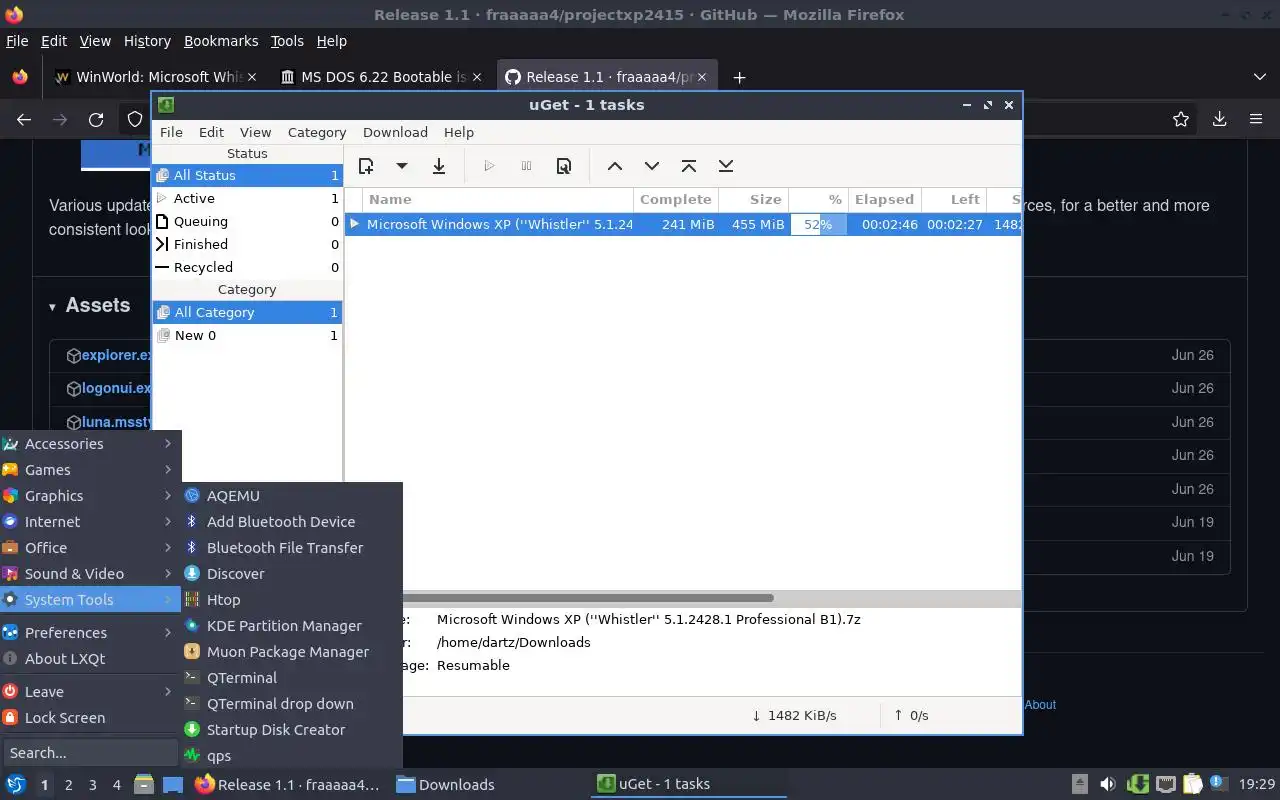Expand Accessories menu category
1280x800 pixels.
(x=90, y=444)
